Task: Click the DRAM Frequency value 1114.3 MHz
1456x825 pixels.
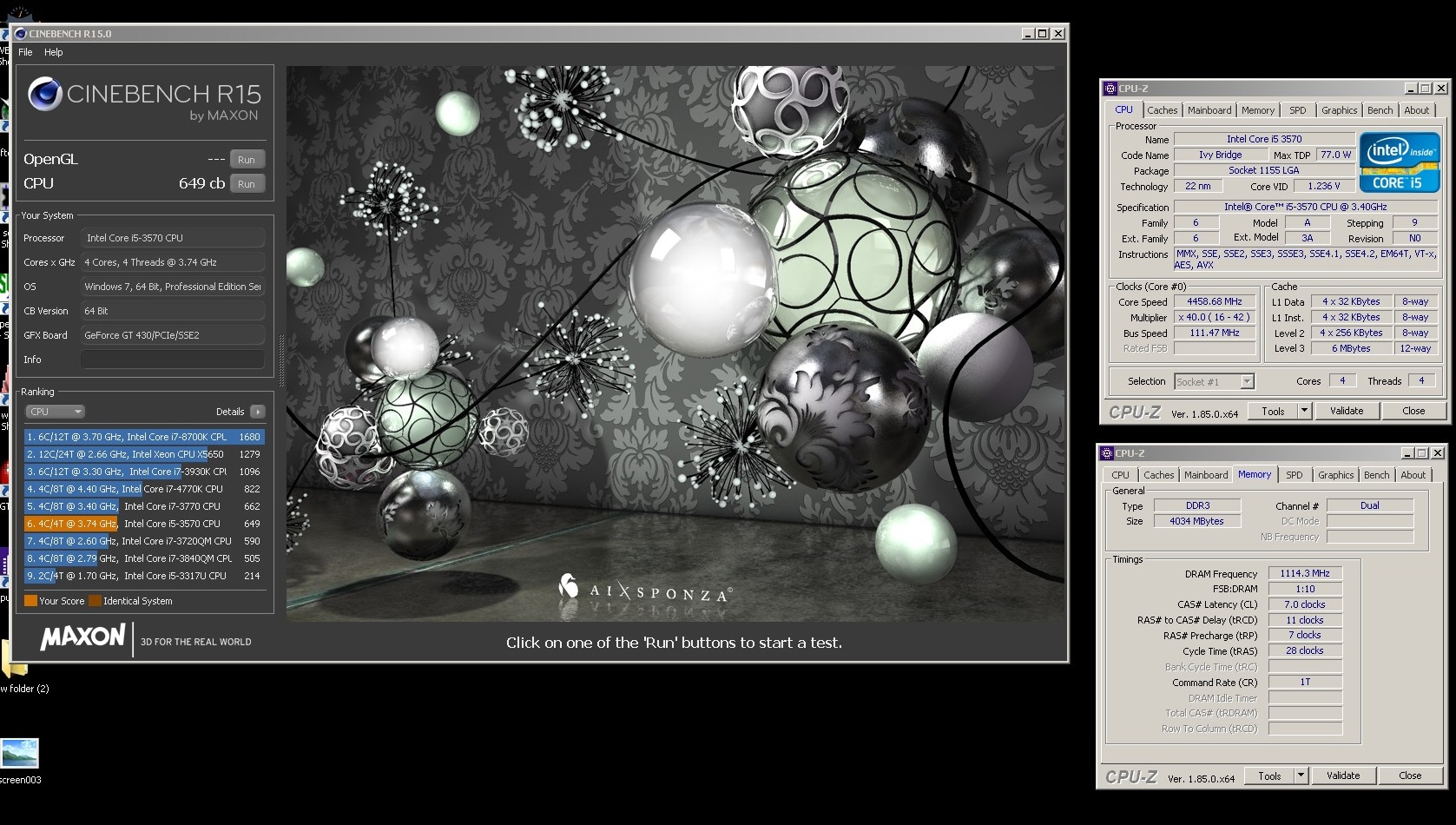Action: pyautogui.click(x=1305, y=573)
